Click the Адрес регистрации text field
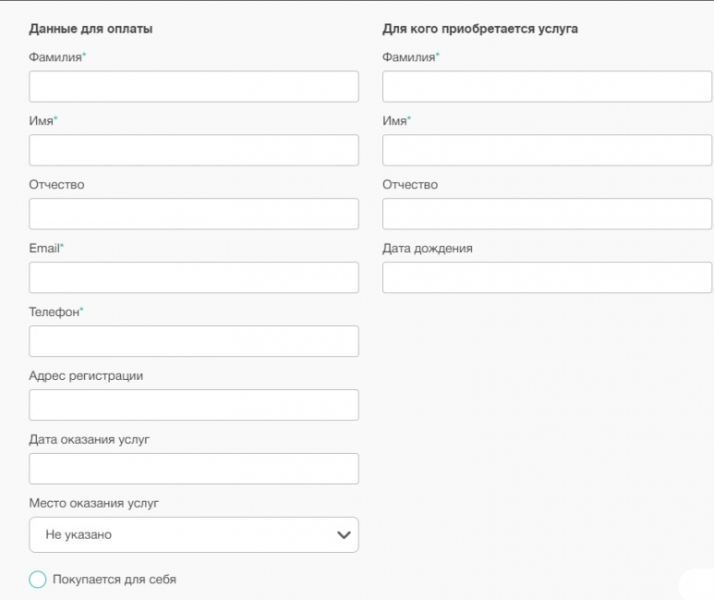Viewport: 714px width, 600px height. click(193, 405)
